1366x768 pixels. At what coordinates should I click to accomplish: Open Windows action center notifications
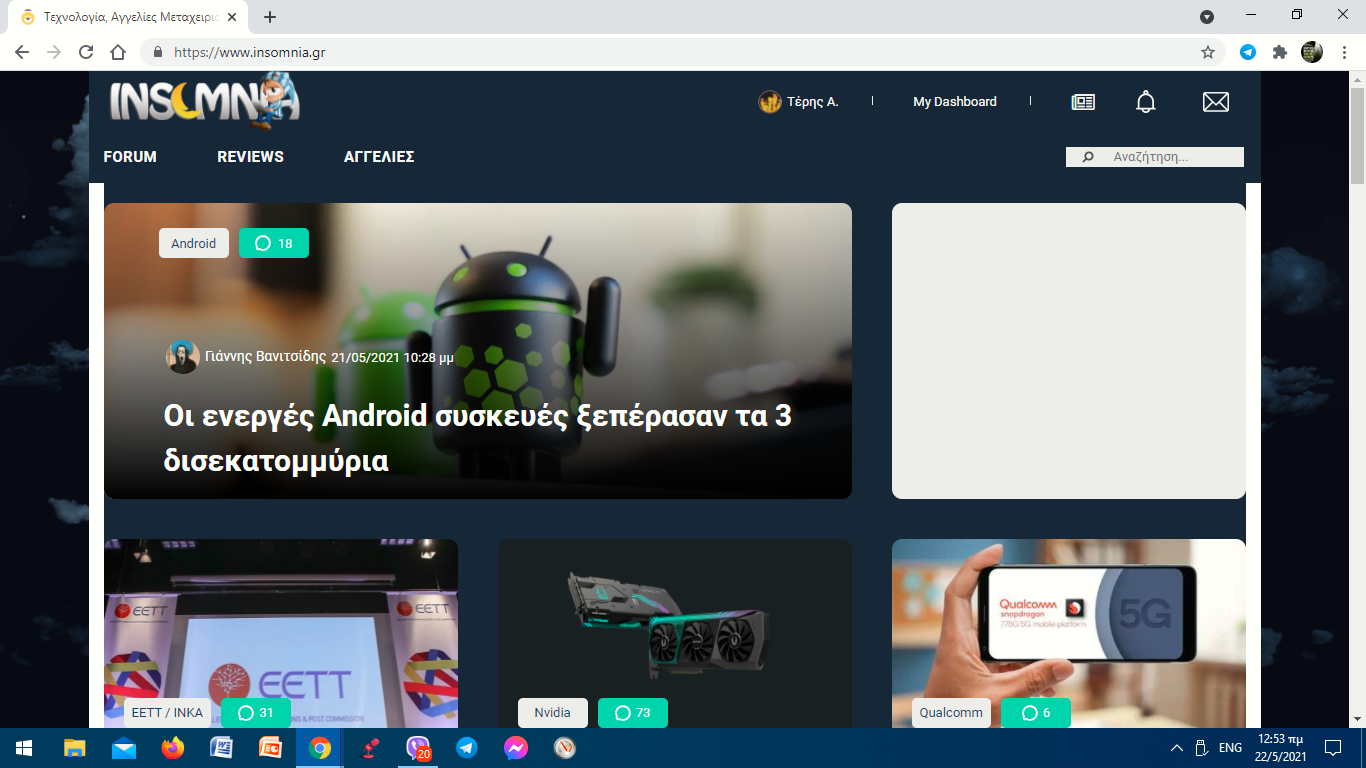point(1333,748)
